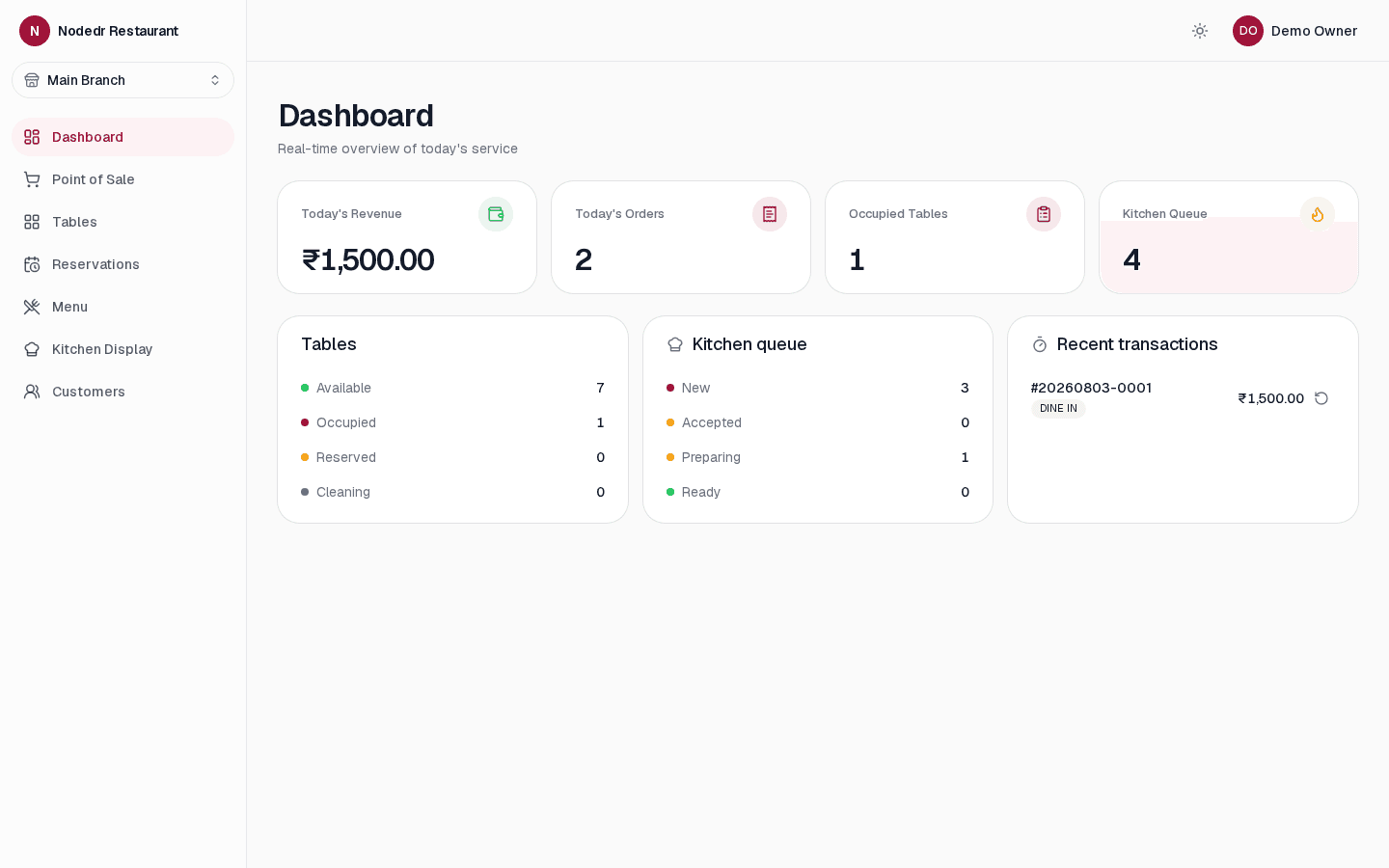Click the New orders count 3
The height and width of the screenshot is (868, 1389).
[965, 388]
